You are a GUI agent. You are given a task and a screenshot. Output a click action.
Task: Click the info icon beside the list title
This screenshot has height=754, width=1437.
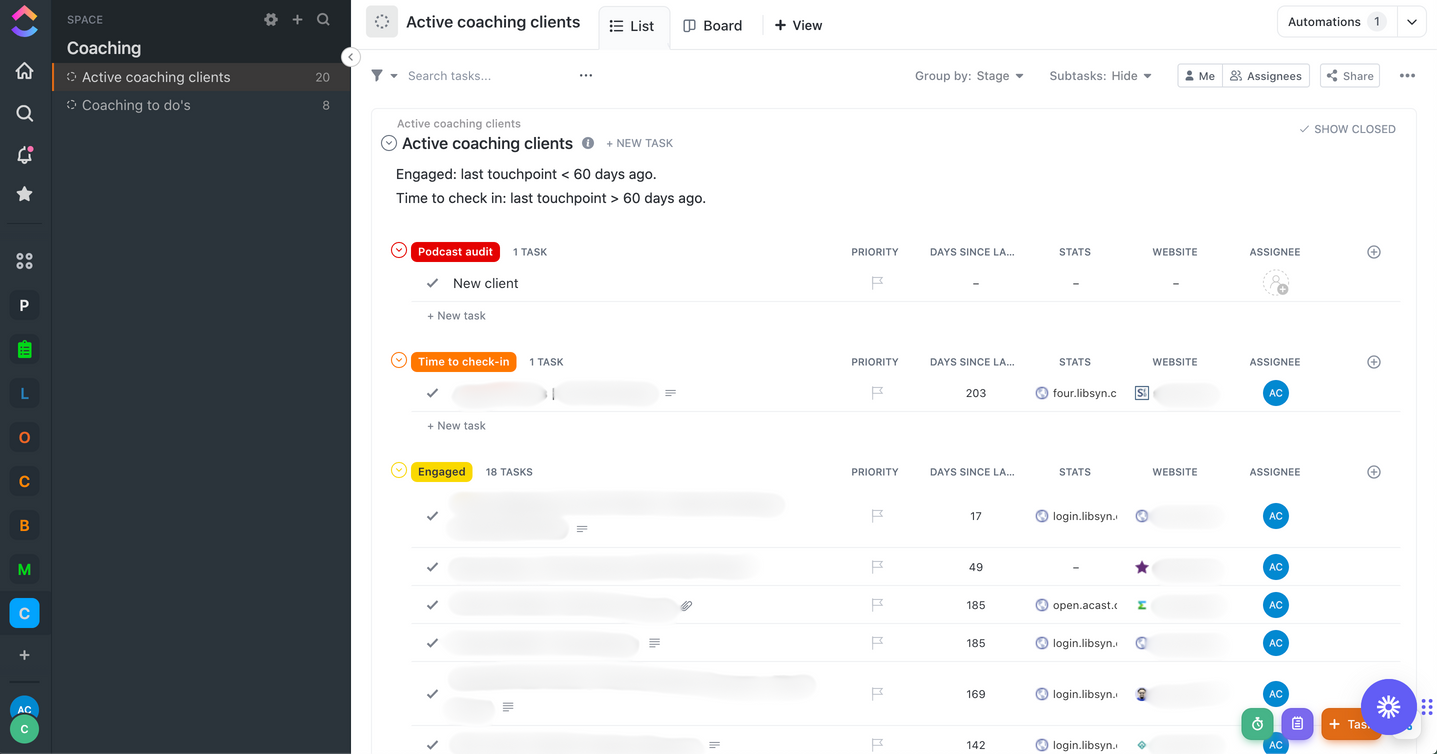tap(588, 143)
